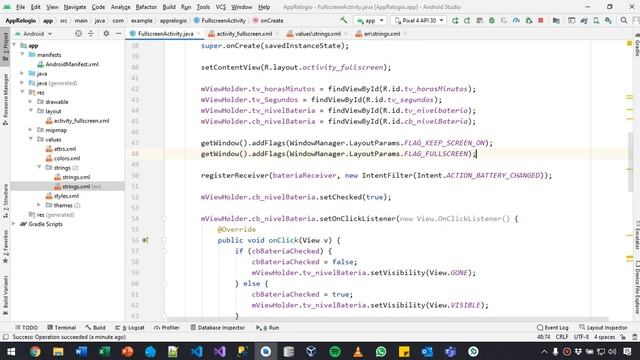This screenshot has width=640, height=360.
Task: Toggle fold marker at the else line
Action: coord(164,284)
